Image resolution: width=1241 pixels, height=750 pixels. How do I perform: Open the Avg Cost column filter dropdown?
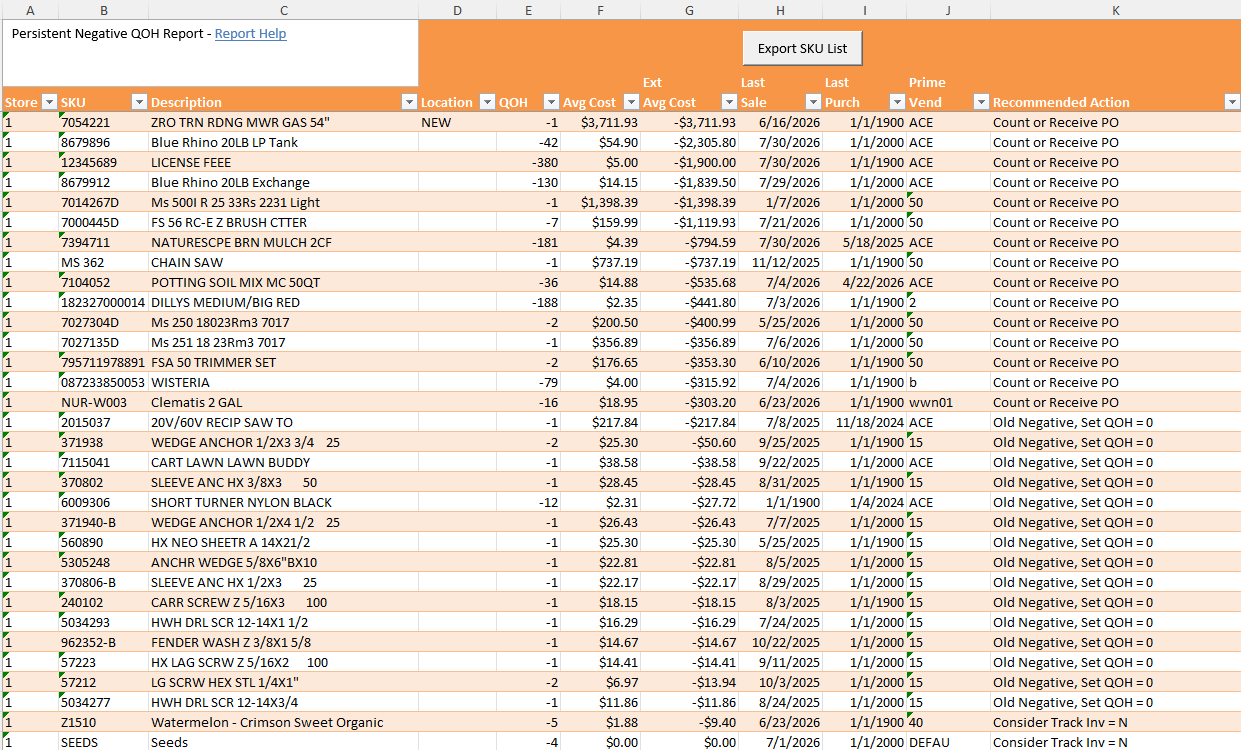631,102
